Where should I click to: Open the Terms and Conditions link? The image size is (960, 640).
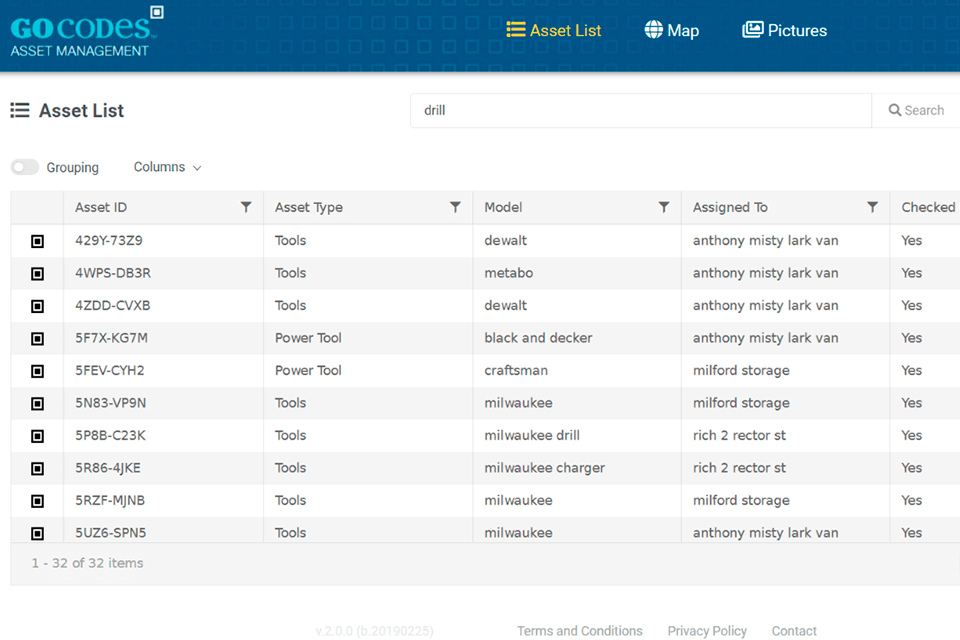click(580, 631)
